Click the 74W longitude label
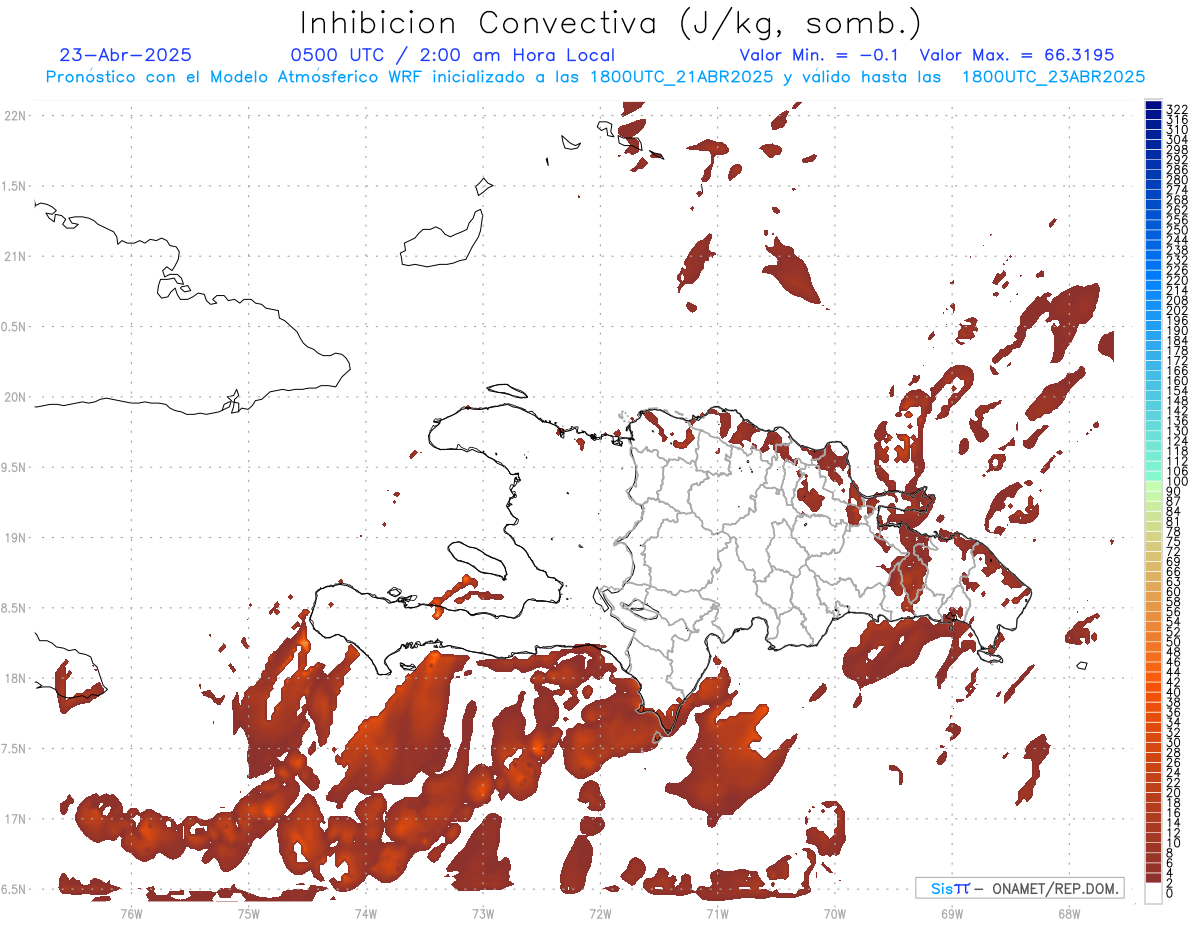1200x927 pixels. click(x=365, y=913)
